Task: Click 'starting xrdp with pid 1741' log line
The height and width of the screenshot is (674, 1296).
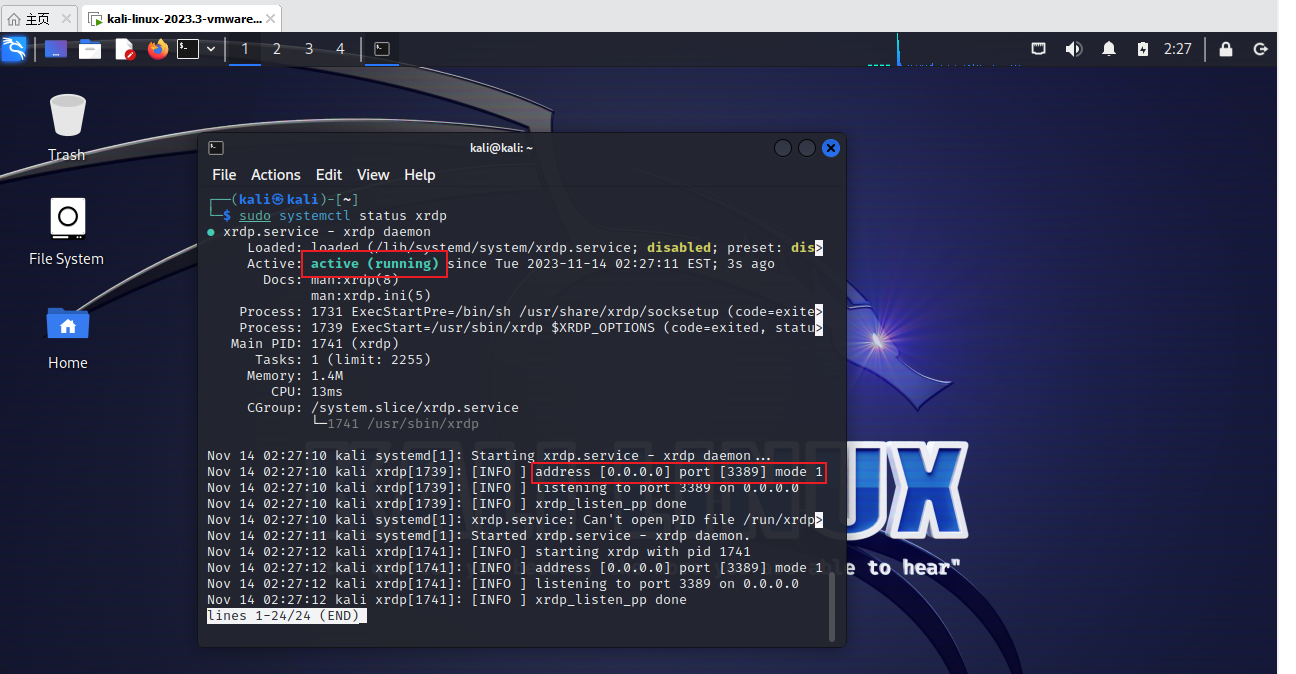Action: tap(643, 552)
